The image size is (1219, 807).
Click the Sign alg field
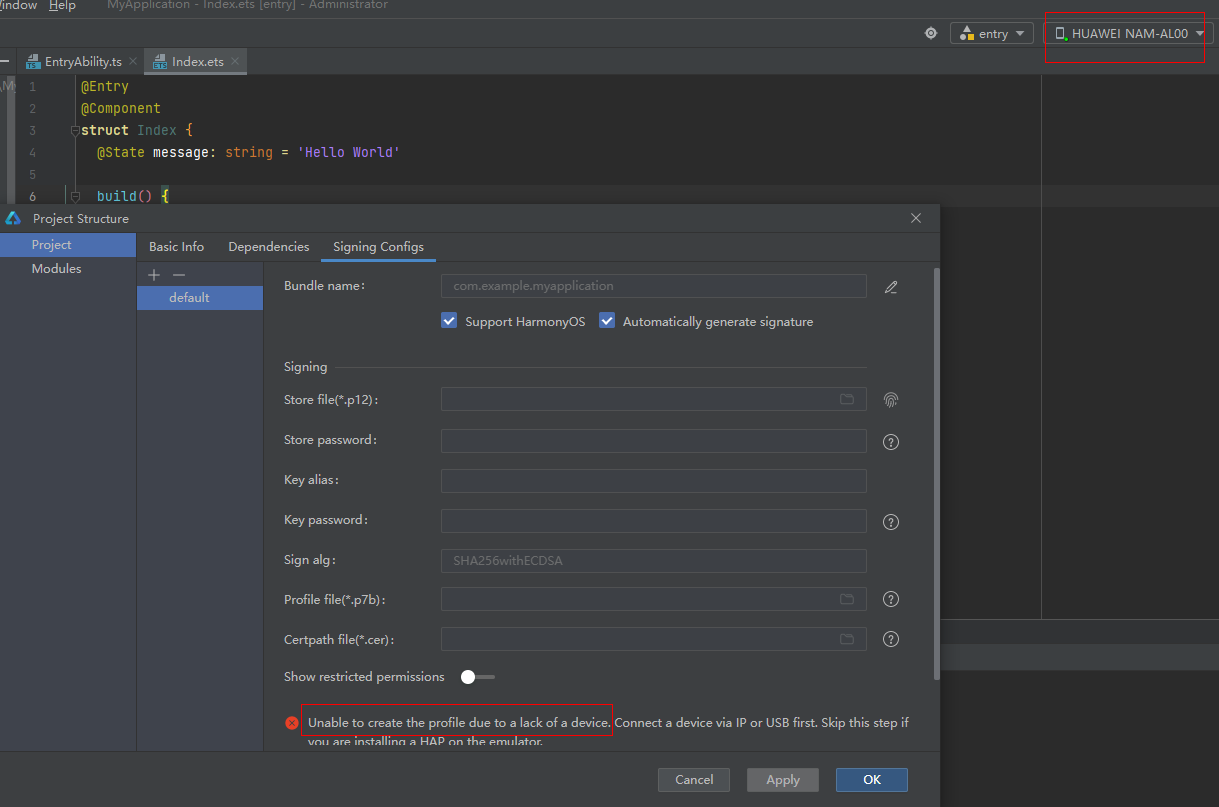(654, 561)
